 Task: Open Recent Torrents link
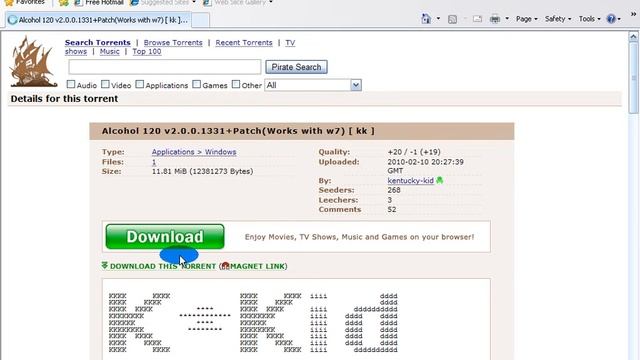point(244,42)
